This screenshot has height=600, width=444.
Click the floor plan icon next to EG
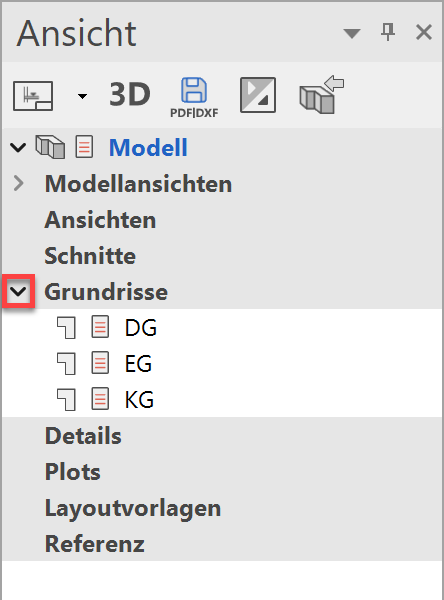[66, 364]
